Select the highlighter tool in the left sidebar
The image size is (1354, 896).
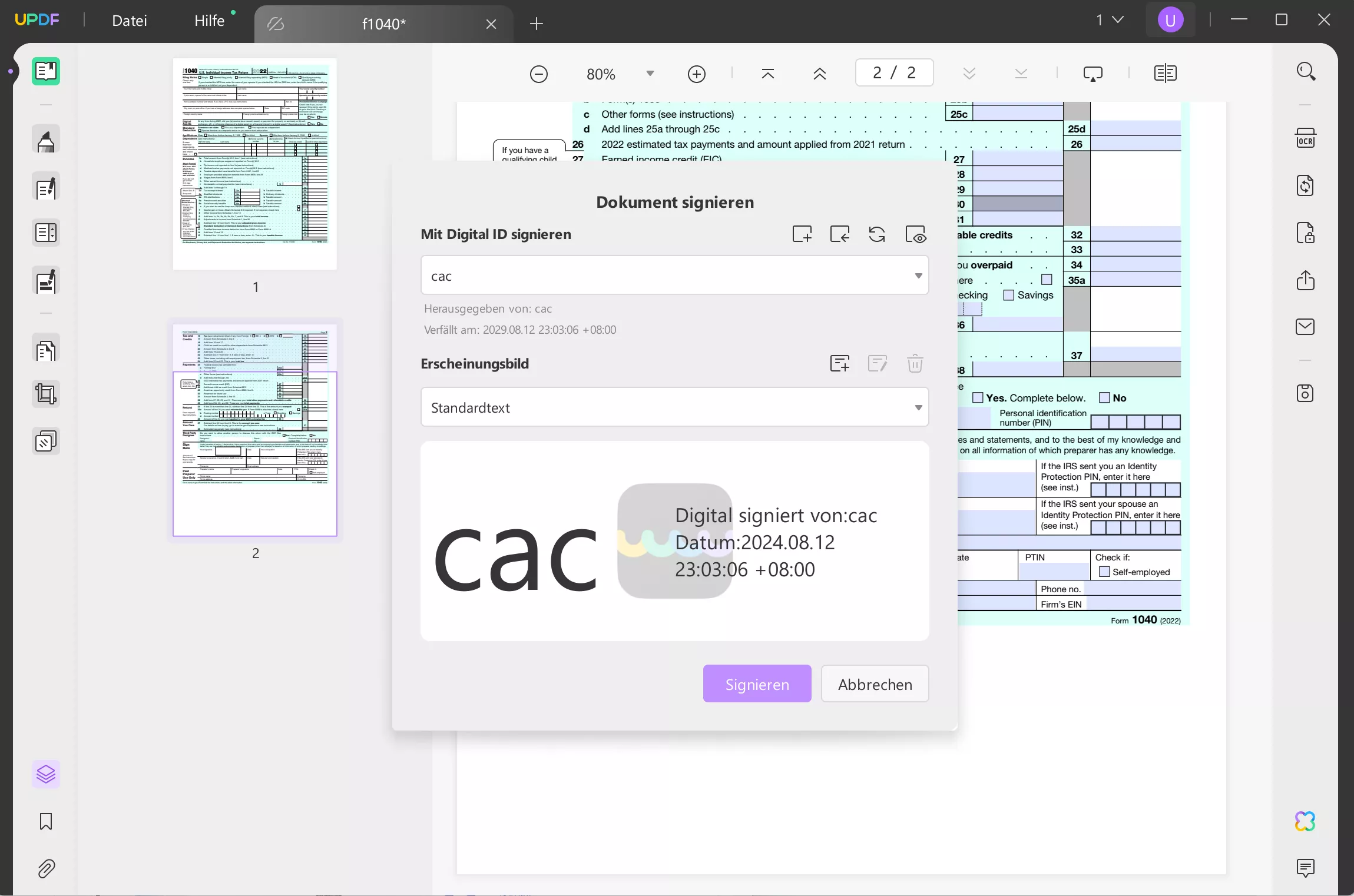click(x=45, y=139)
